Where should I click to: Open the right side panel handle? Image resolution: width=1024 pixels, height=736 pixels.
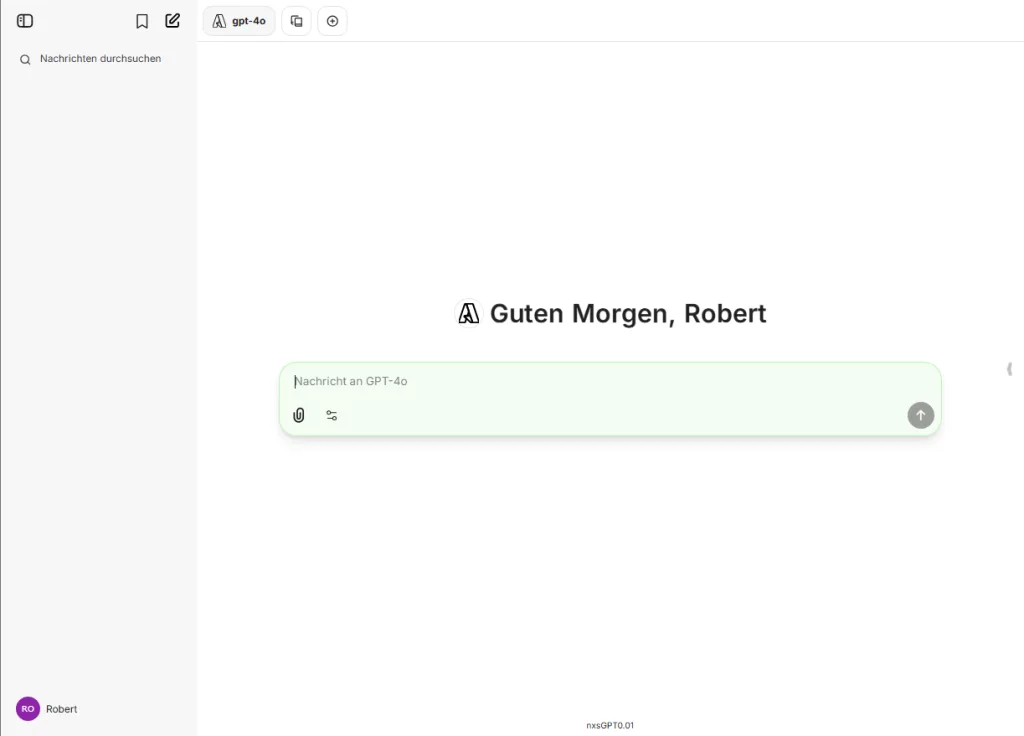(x=1009, y=370)
